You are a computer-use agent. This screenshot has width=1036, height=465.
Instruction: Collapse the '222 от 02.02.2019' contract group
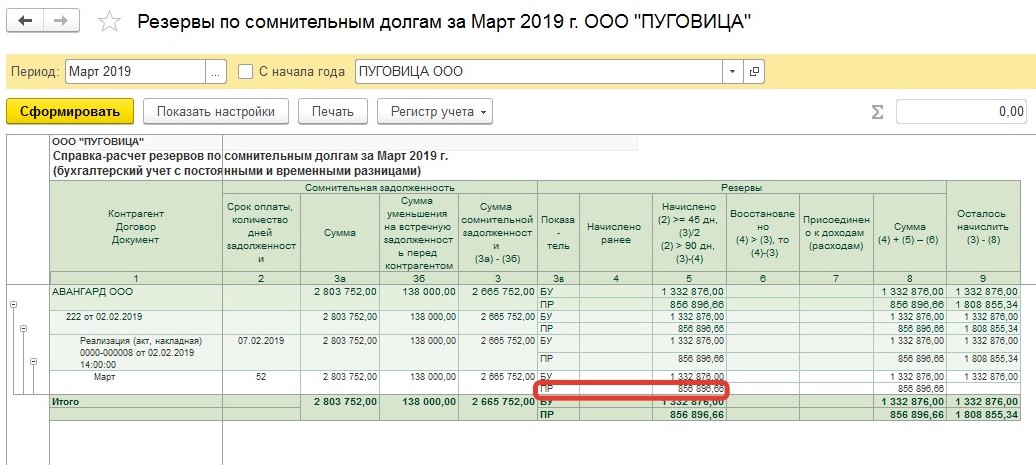[22, 329]
